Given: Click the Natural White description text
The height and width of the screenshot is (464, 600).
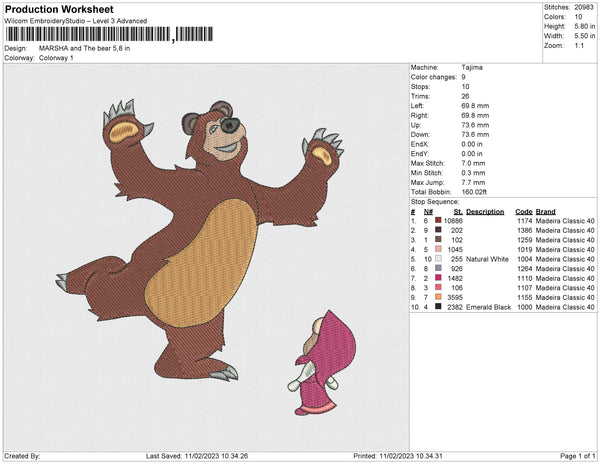Looking at the screenshot, I should 487,259.
